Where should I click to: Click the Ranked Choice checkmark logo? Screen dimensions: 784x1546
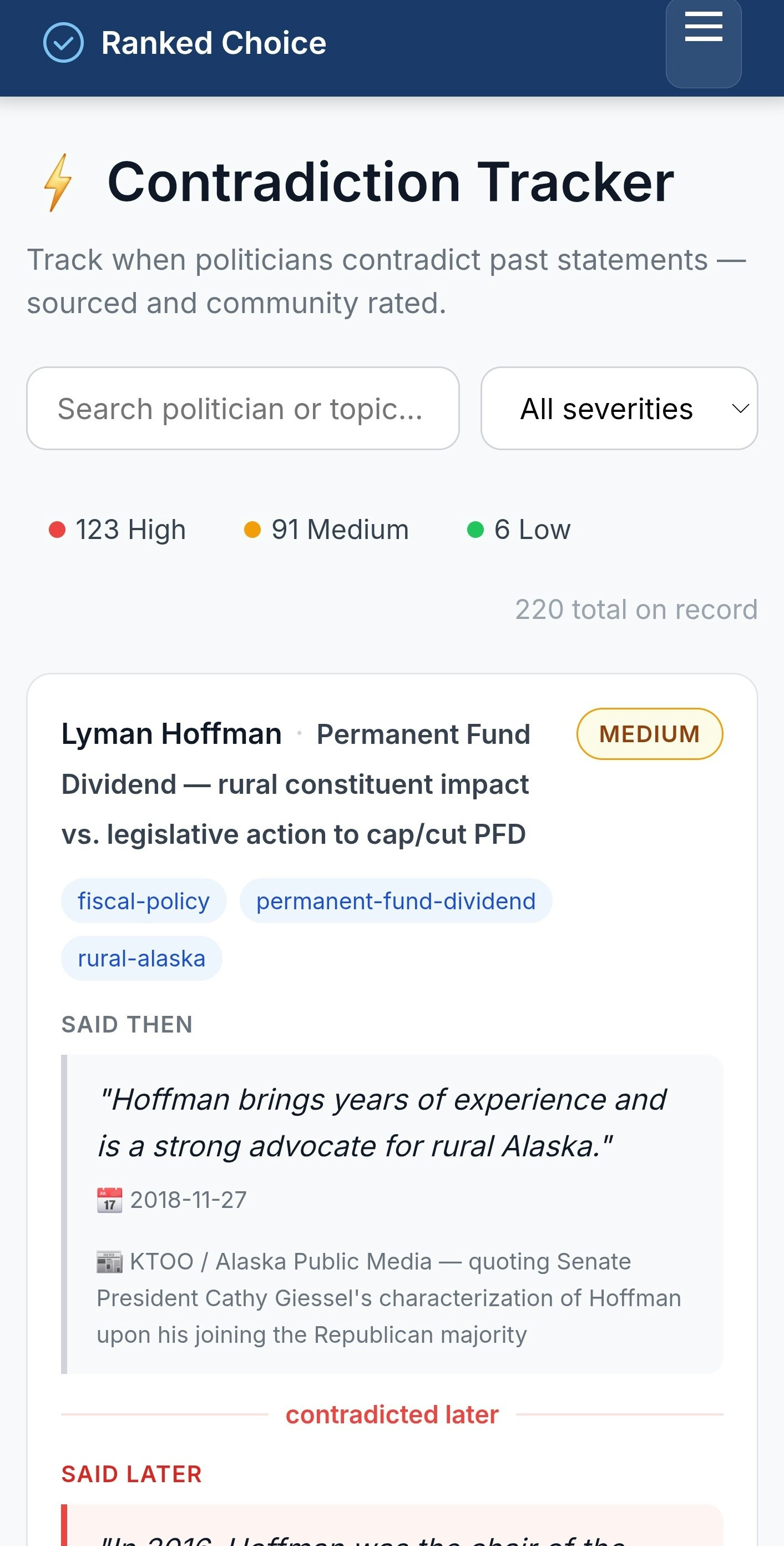64,43
